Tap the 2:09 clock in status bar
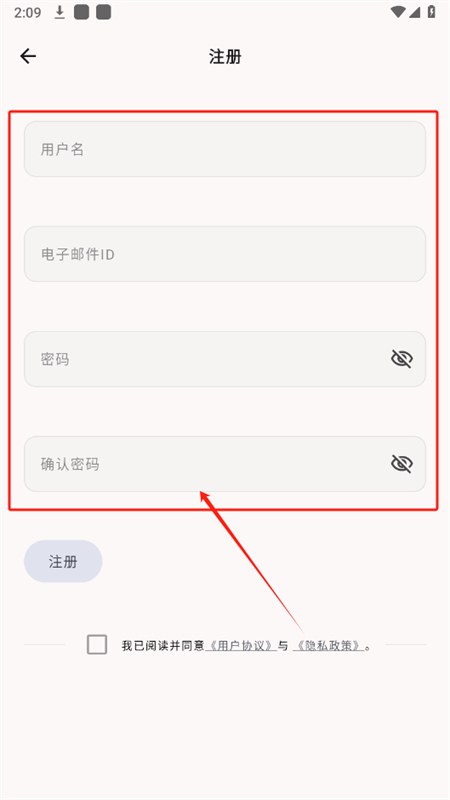 28,13
